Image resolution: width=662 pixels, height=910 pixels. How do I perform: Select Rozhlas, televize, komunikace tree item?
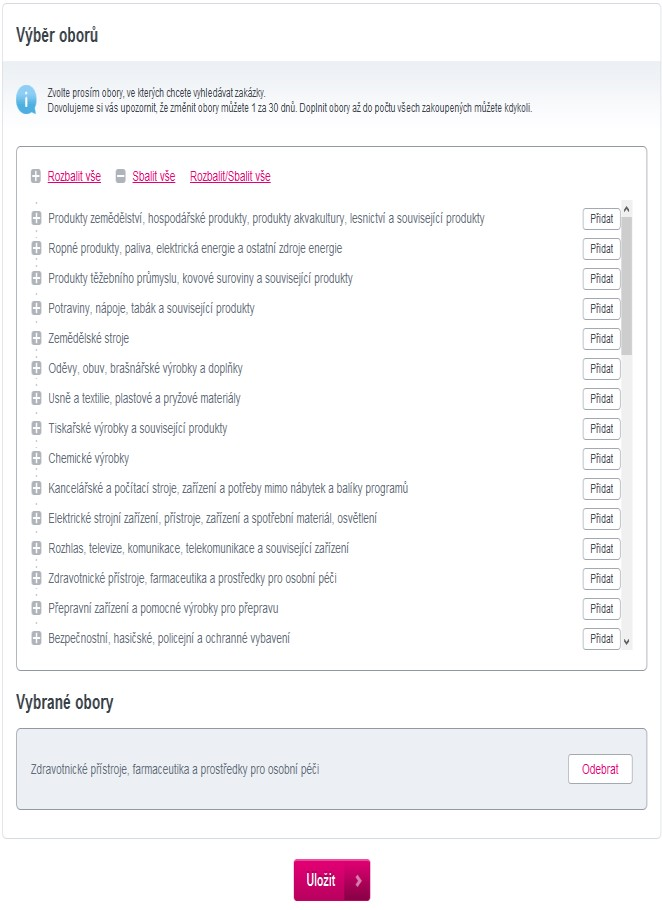click(x=198, y=548)
